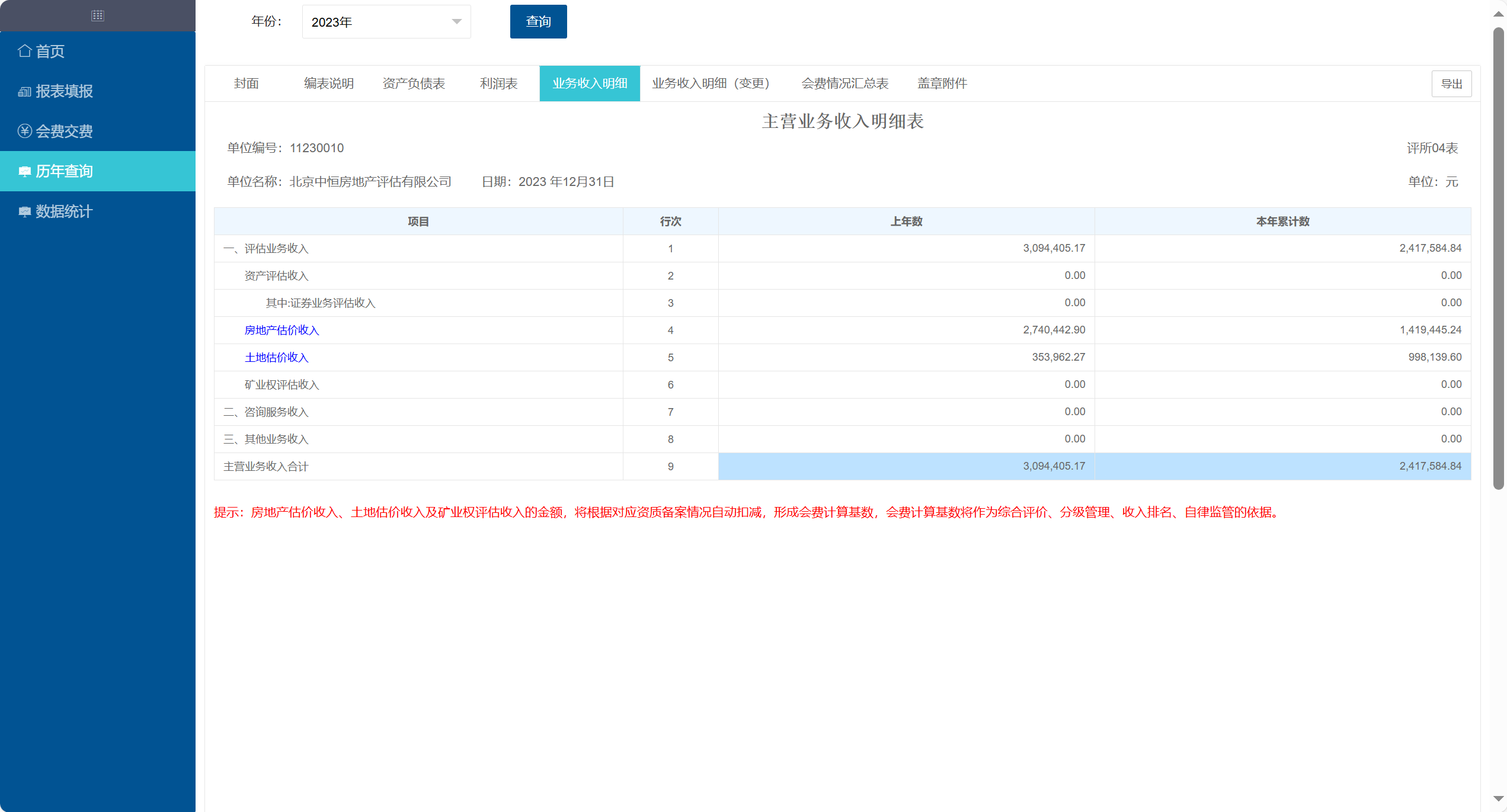Open the 会费情况汇总表 tab
The image size is (1507, 812).
[x=844, y=84]
